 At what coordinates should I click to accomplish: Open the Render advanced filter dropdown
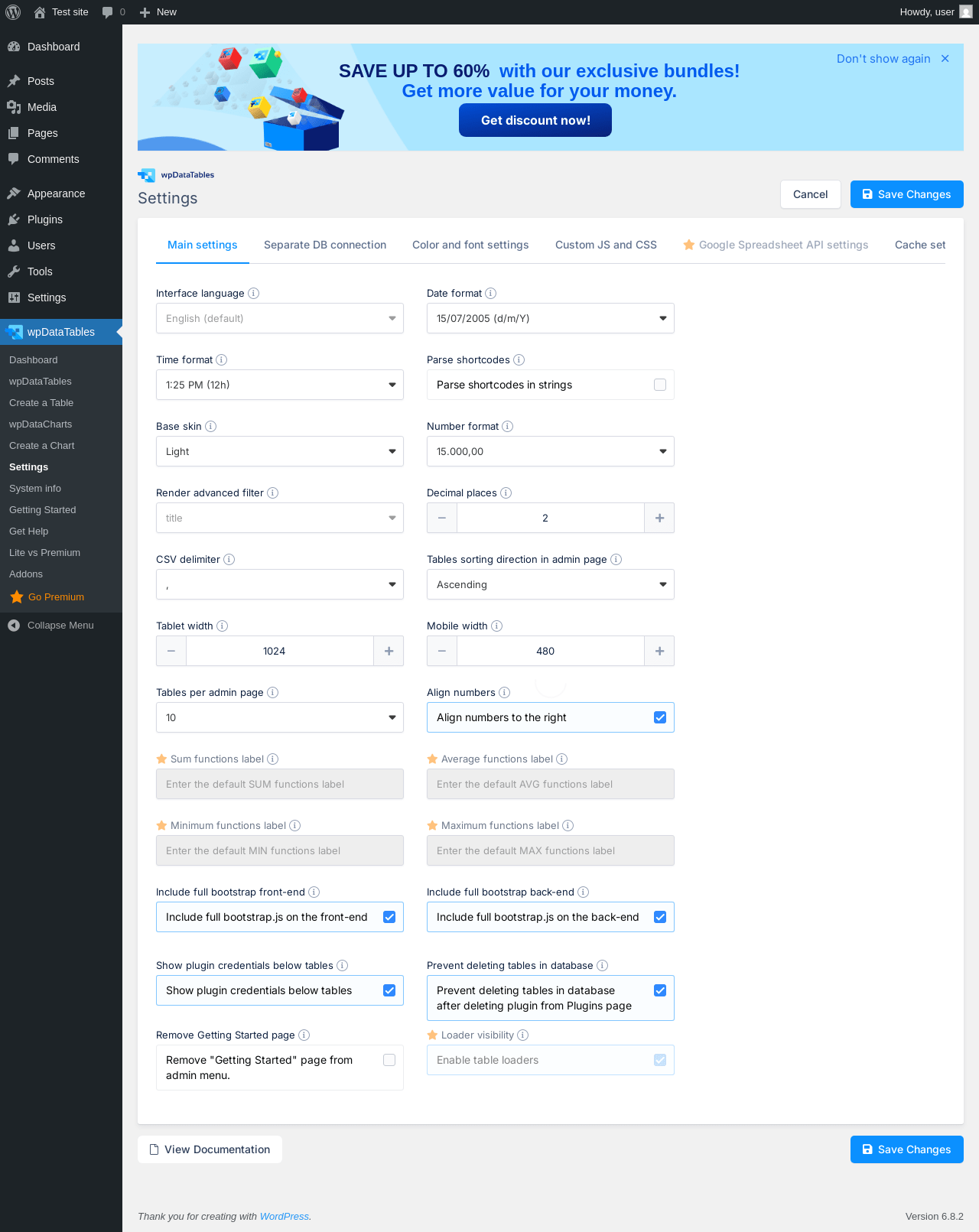click(280, 518)
